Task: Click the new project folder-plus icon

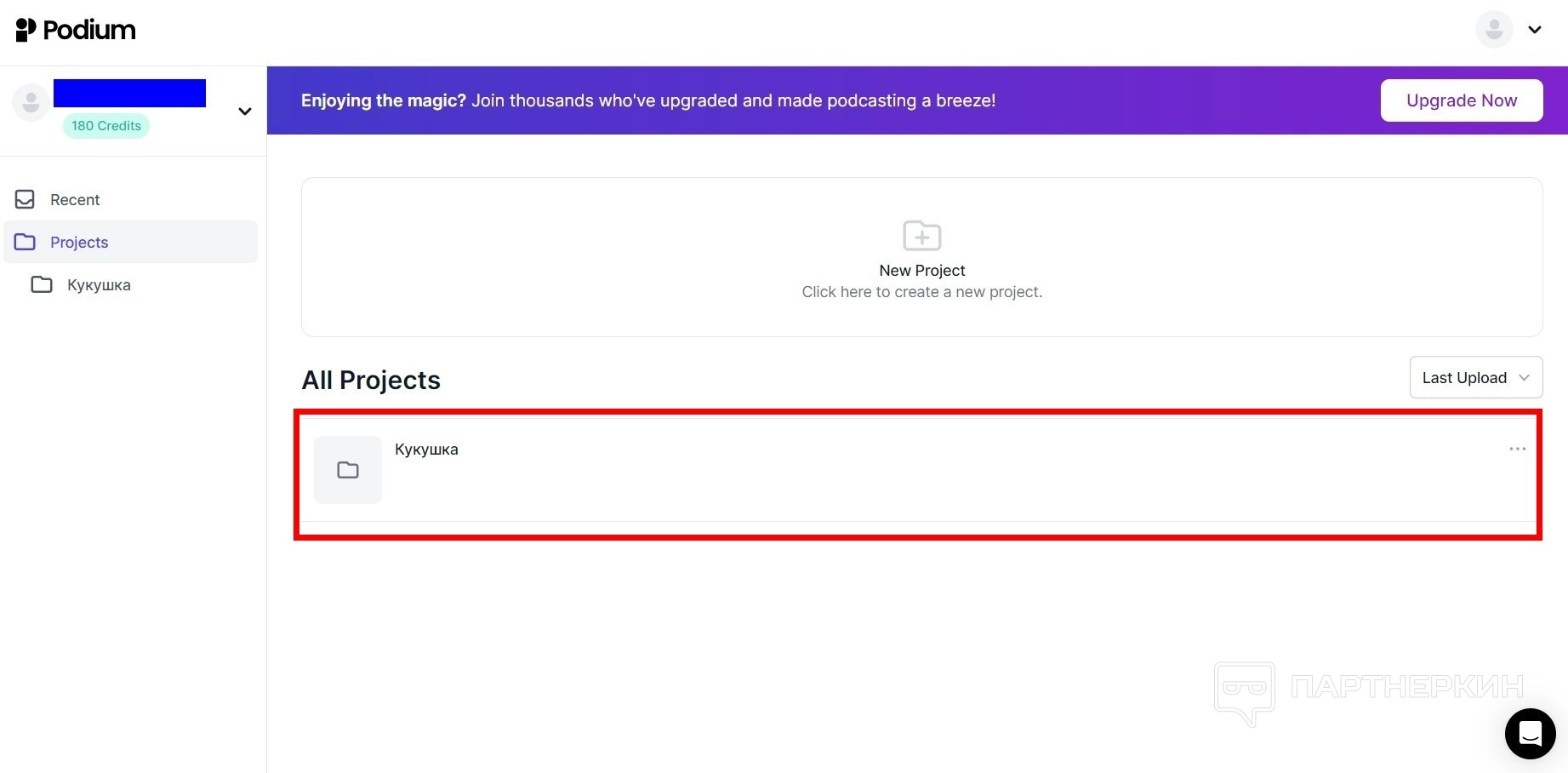Action: pos(921,236)
